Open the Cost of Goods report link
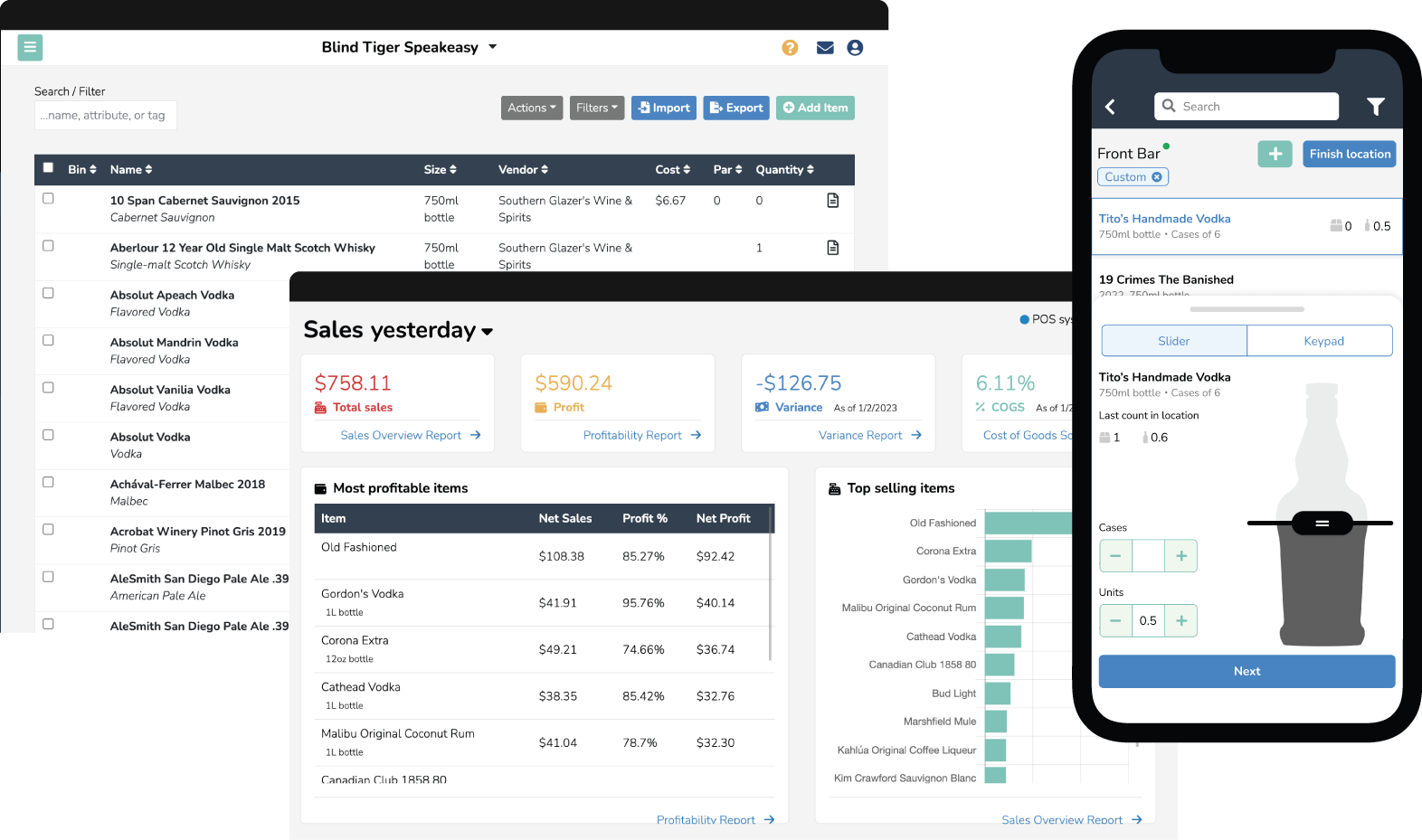The image size is (1422, 840). [x=1028, y=436]
